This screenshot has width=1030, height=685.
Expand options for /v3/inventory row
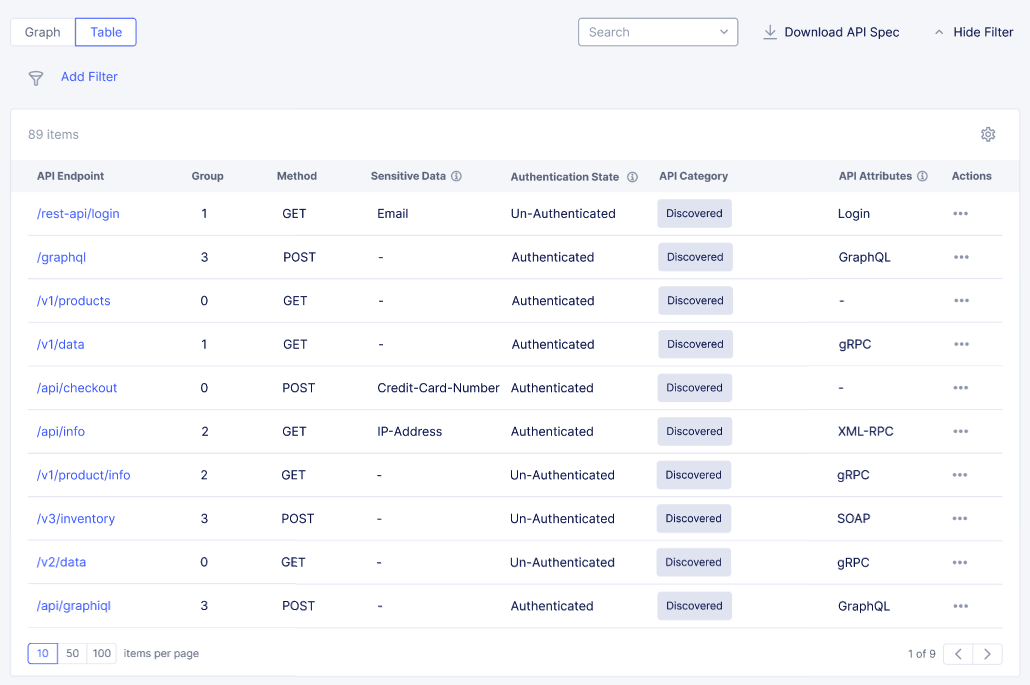[961, 518]
